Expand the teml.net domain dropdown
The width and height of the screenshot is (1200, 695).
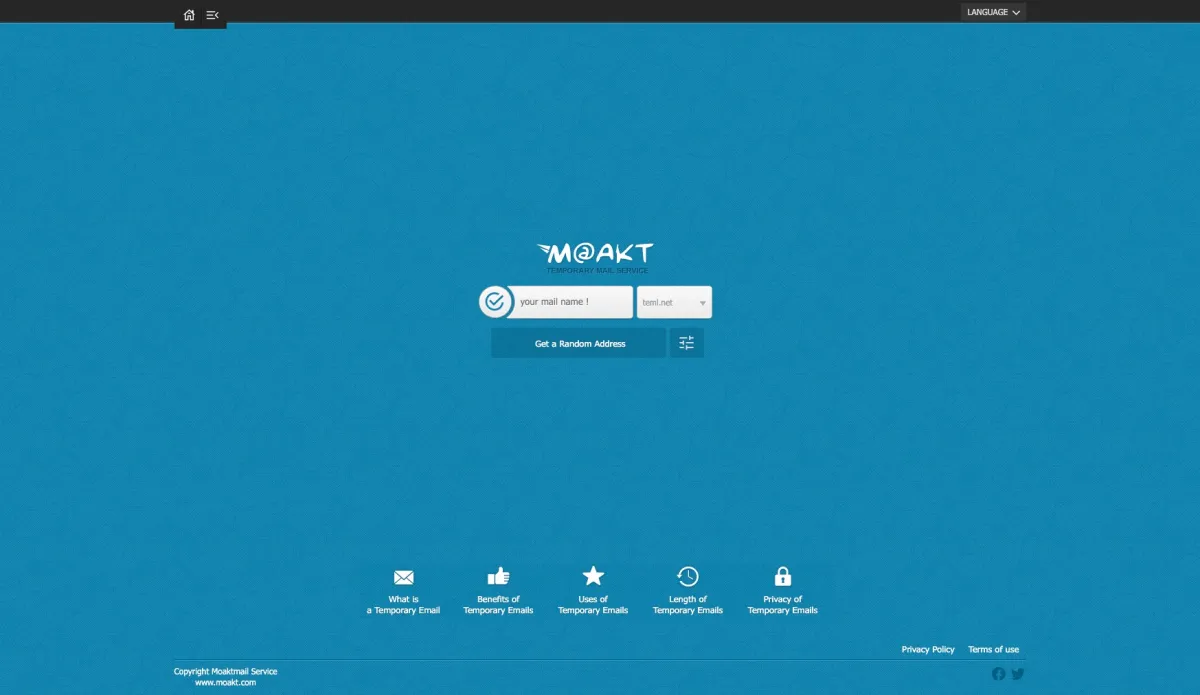pos(674,301)
